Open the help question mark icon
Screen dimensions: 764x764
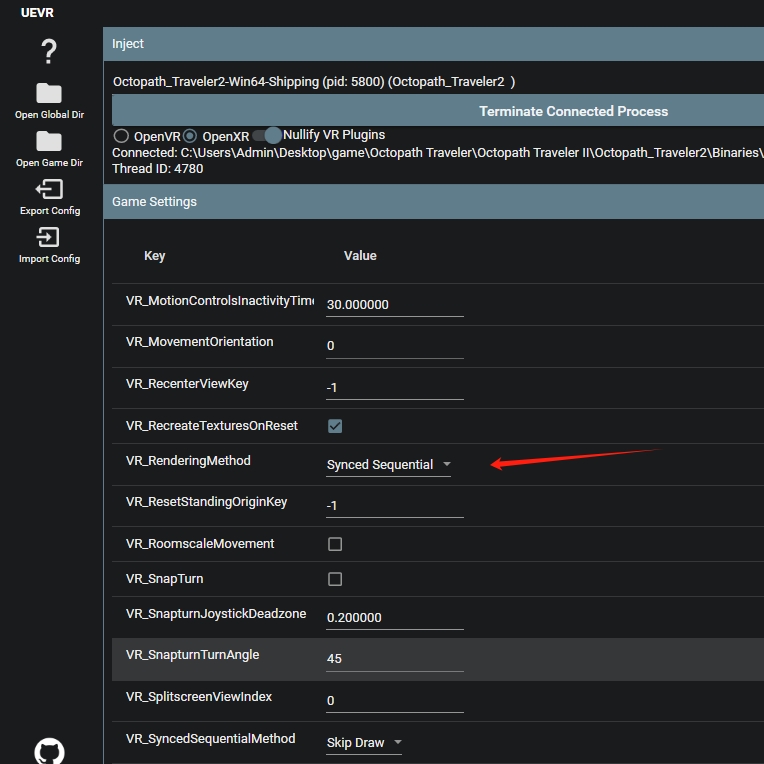pos(49,52)
